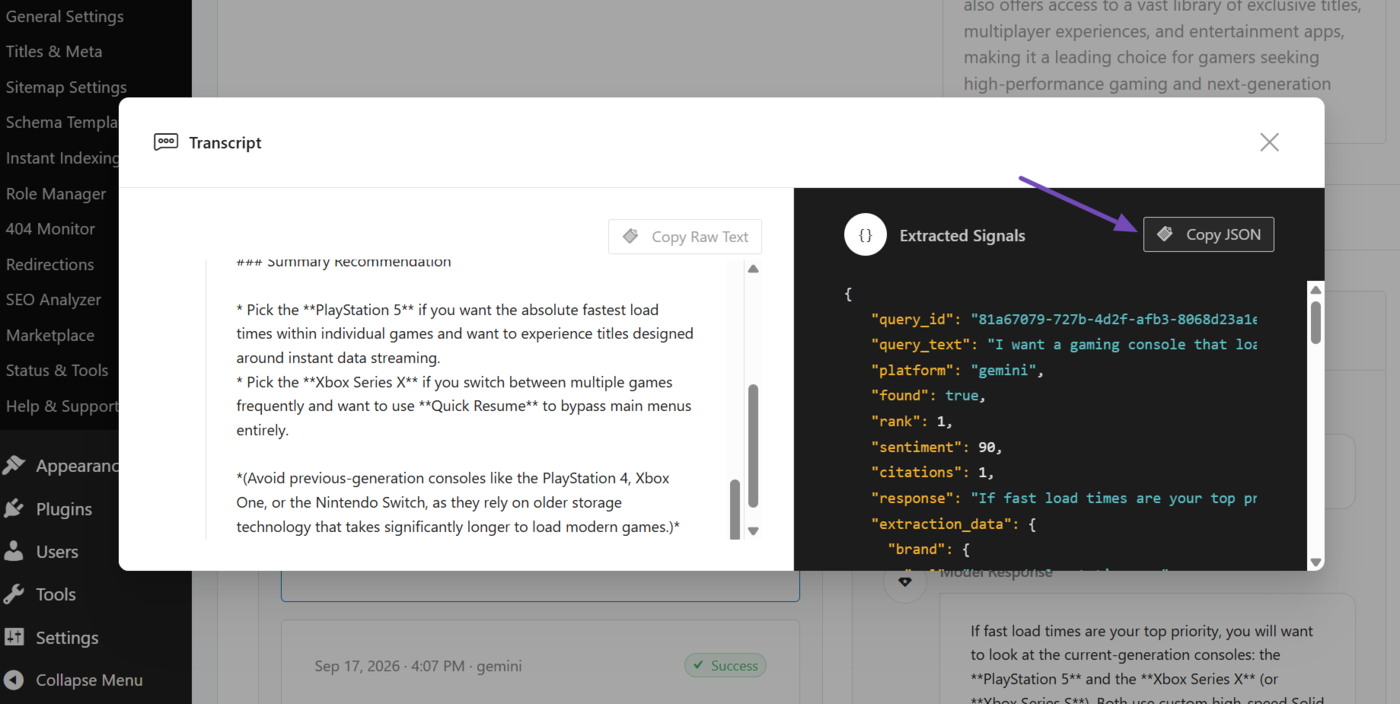Open the Settings menu
This screenshot has height=704, width=1400.
(x=67, y=637)
